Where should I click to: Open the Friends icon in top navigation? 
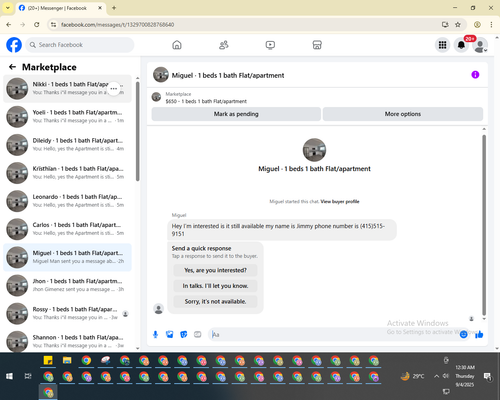point(224,45)
